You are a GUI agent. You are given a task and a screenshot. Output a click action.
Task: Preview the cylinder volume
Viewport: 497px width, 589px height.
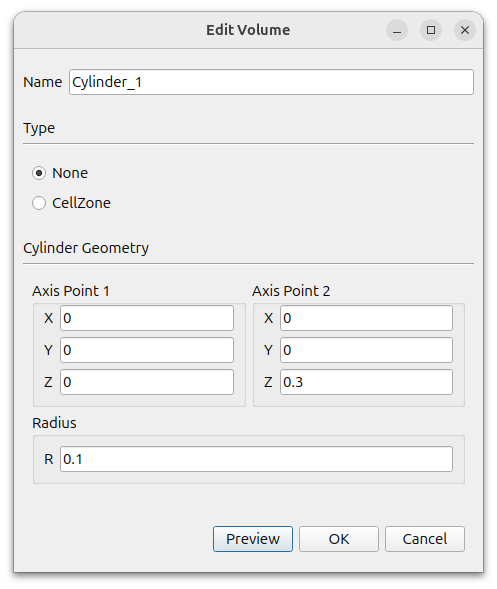coord(253,539)
